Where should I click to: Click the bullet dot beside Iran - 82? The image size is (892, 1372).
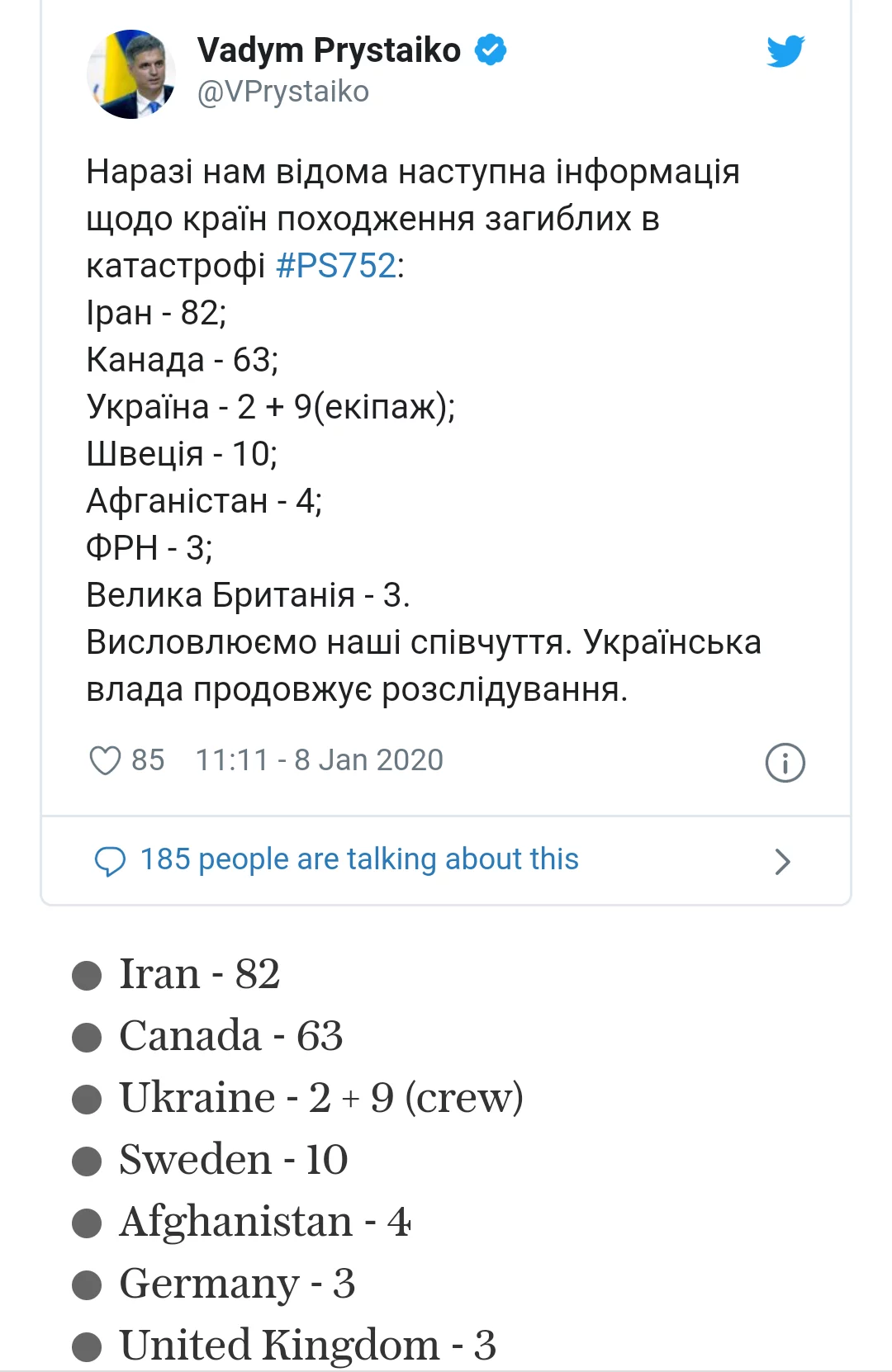click(87, 975)
